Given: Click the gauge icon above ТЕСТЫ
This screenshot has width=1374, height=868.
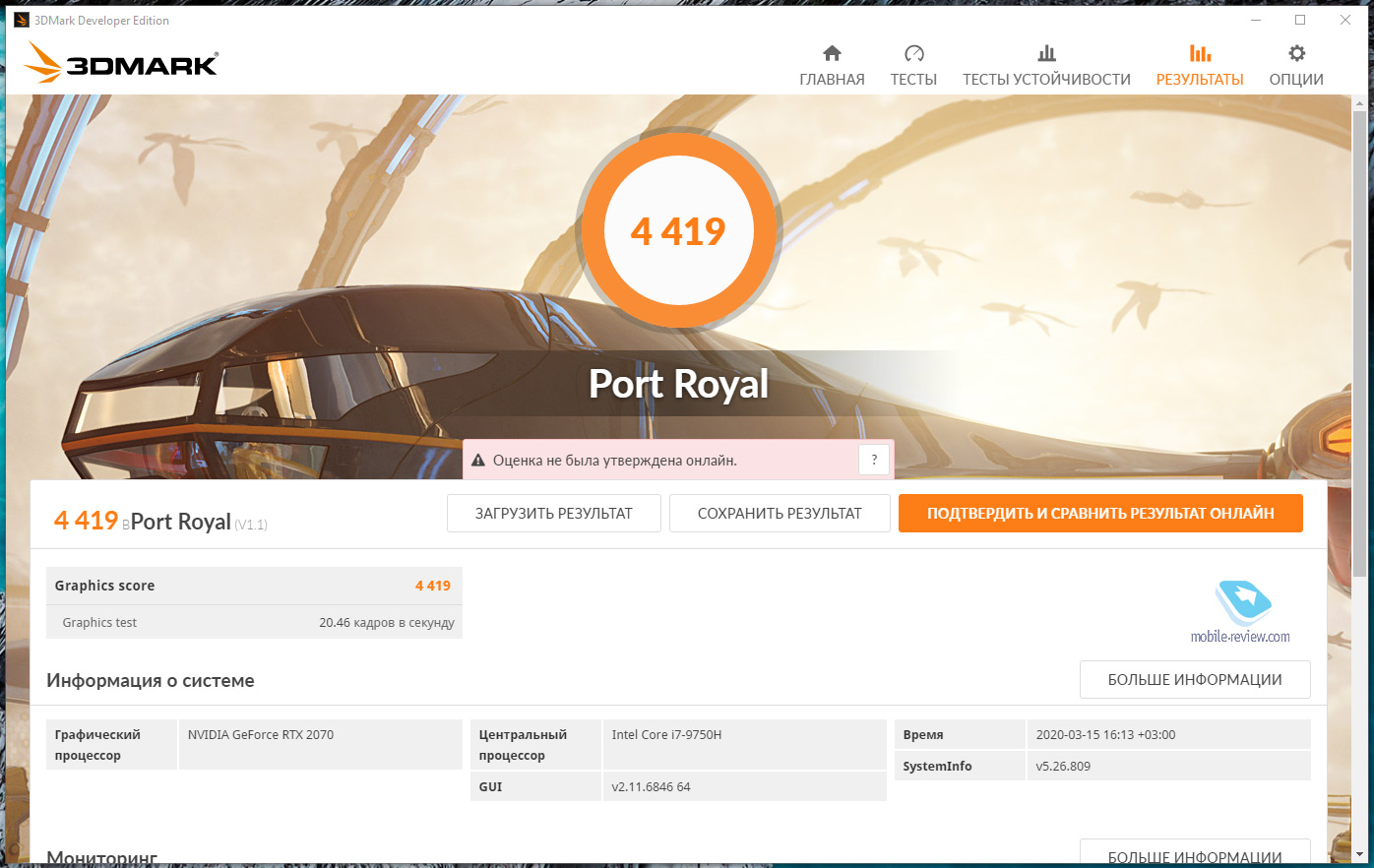Looking at the screenshot, I should 913,53.
